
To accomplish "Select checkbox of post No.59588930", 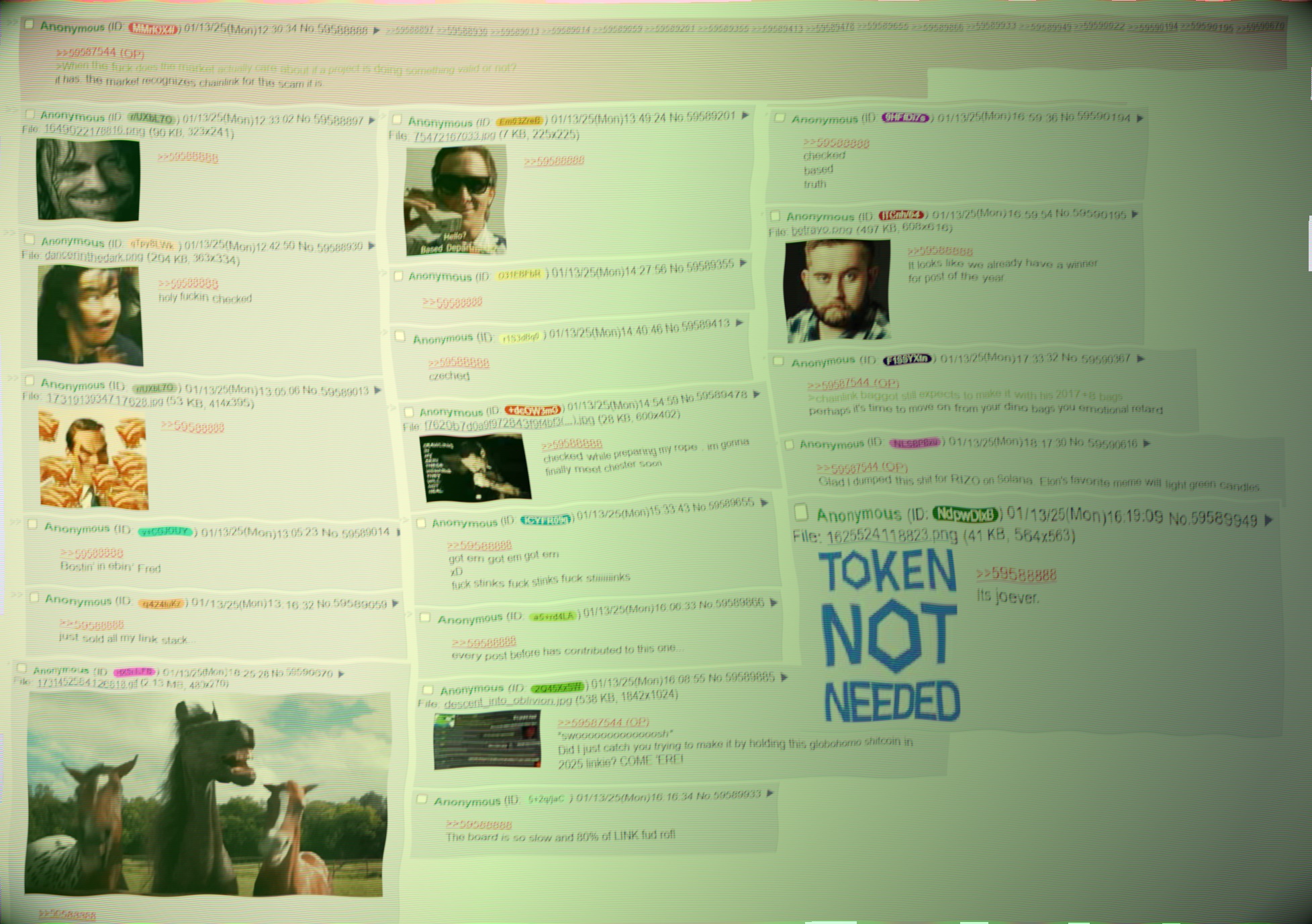I will 30,239.
